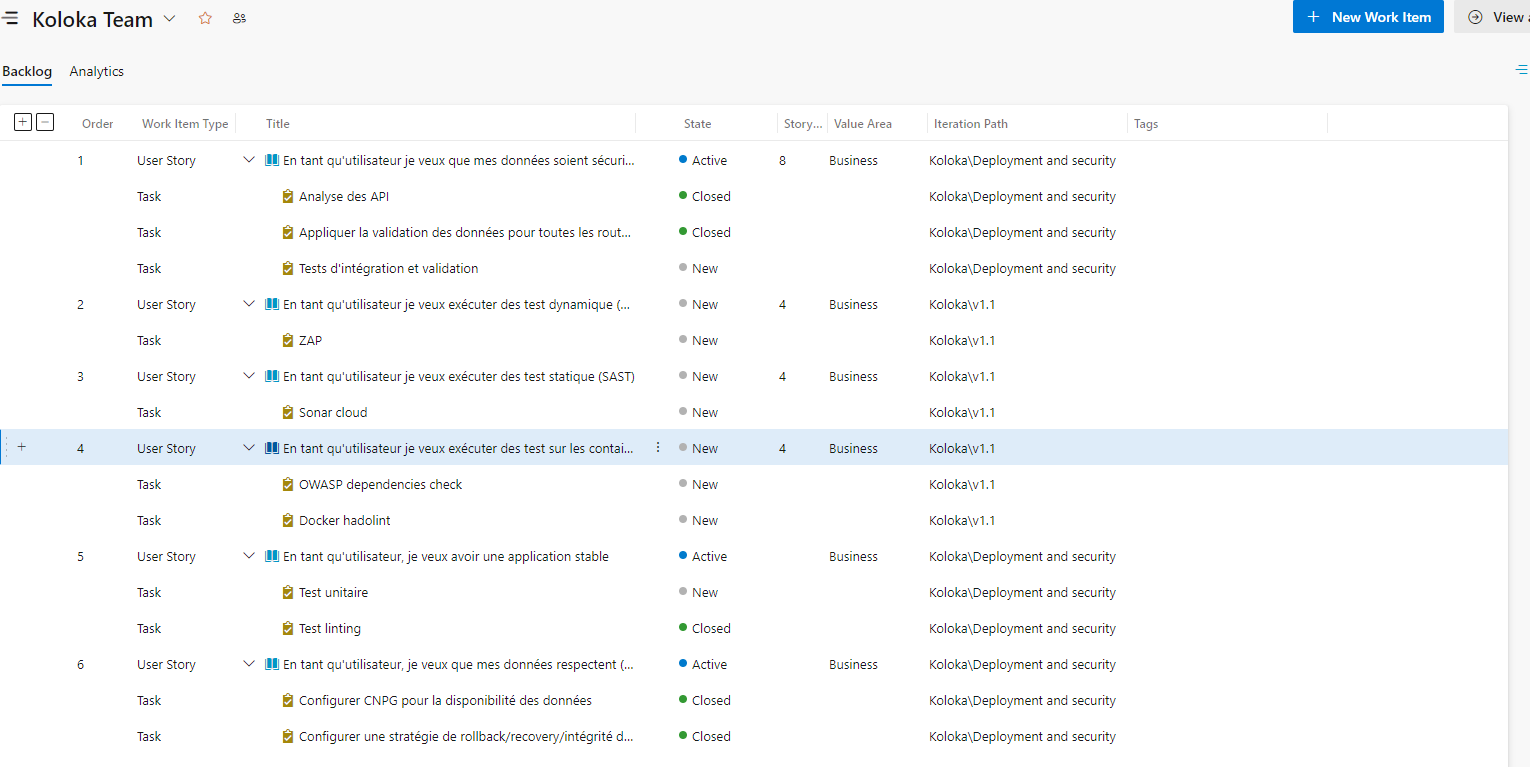Collapse the stable application user story

249,556
